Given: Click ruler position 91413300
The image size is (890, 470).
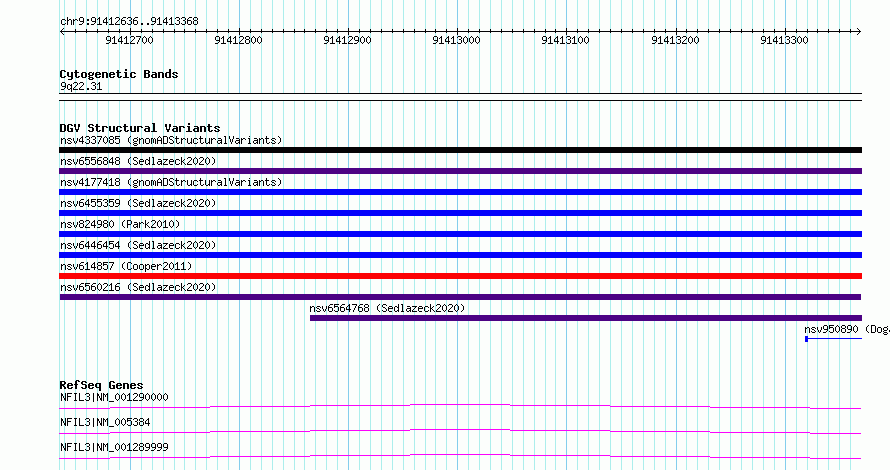Looking at the screenshot, I should click(x=784, y=40).
